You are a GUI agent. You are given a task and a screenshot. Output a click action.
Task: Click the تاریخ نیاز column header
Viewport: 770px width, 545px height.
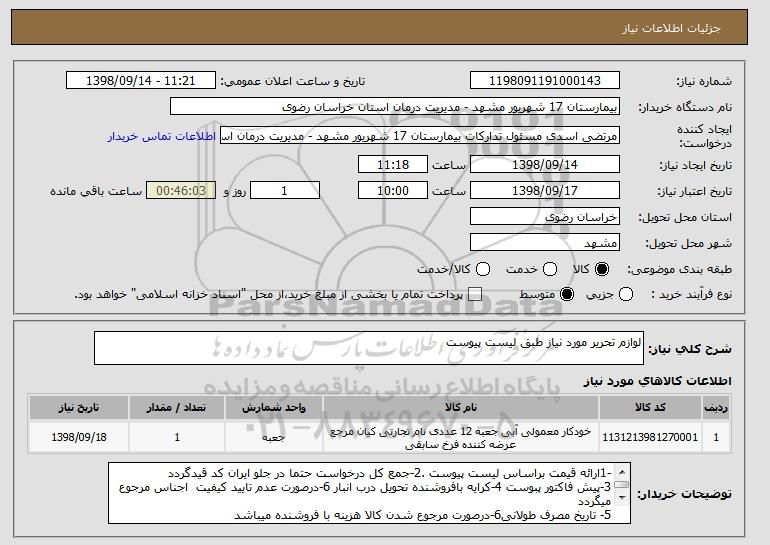pos(79,408)
